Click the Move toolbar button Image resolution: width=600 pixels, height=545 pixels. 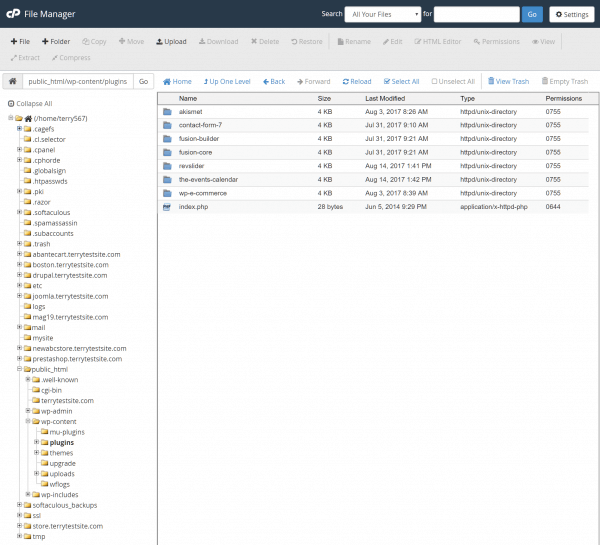pyautogui.click(x=131, y=41)
